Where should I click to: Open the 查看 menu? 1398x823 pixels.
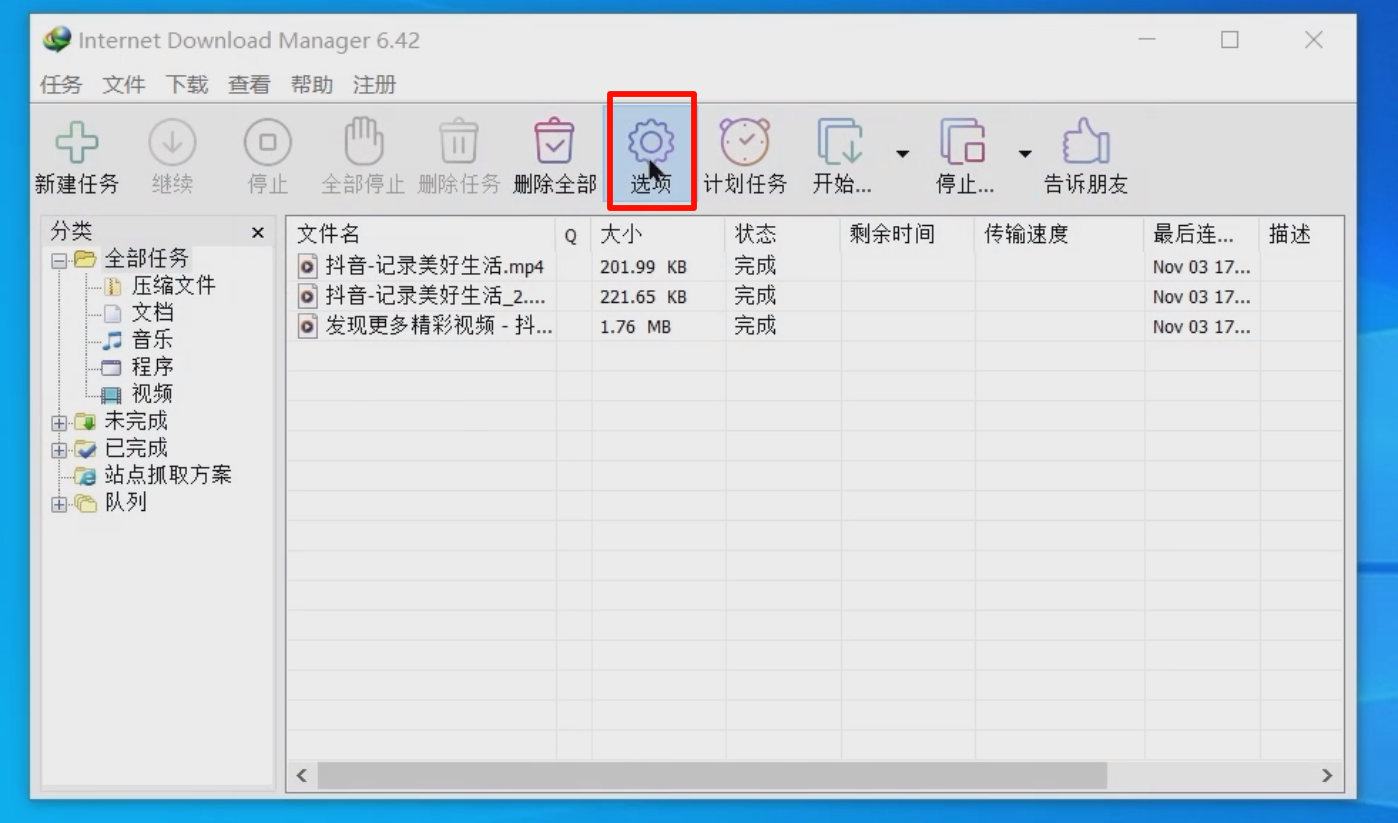[x=249, y=85]
